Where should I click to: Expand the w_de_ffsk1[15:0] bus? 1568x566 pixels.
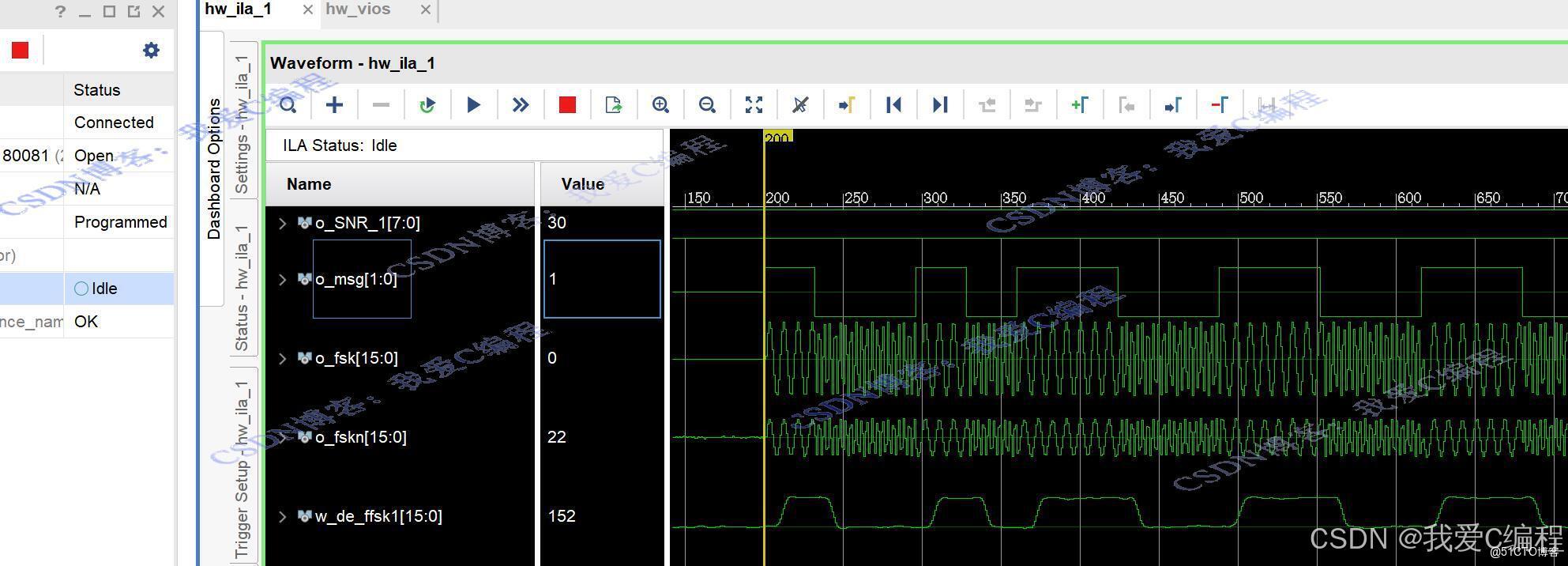click(283, 517)
